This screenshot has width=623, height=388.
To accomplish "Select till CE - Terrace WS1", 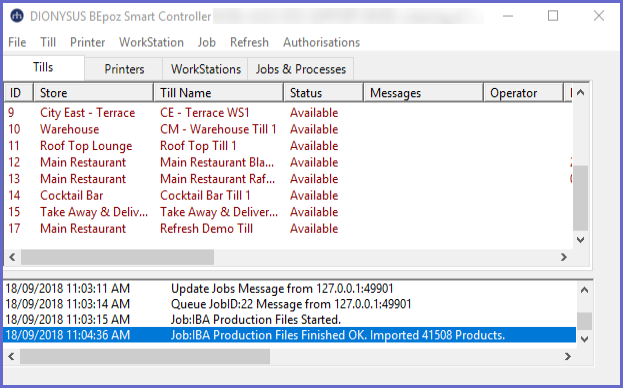I will (205, 113).
